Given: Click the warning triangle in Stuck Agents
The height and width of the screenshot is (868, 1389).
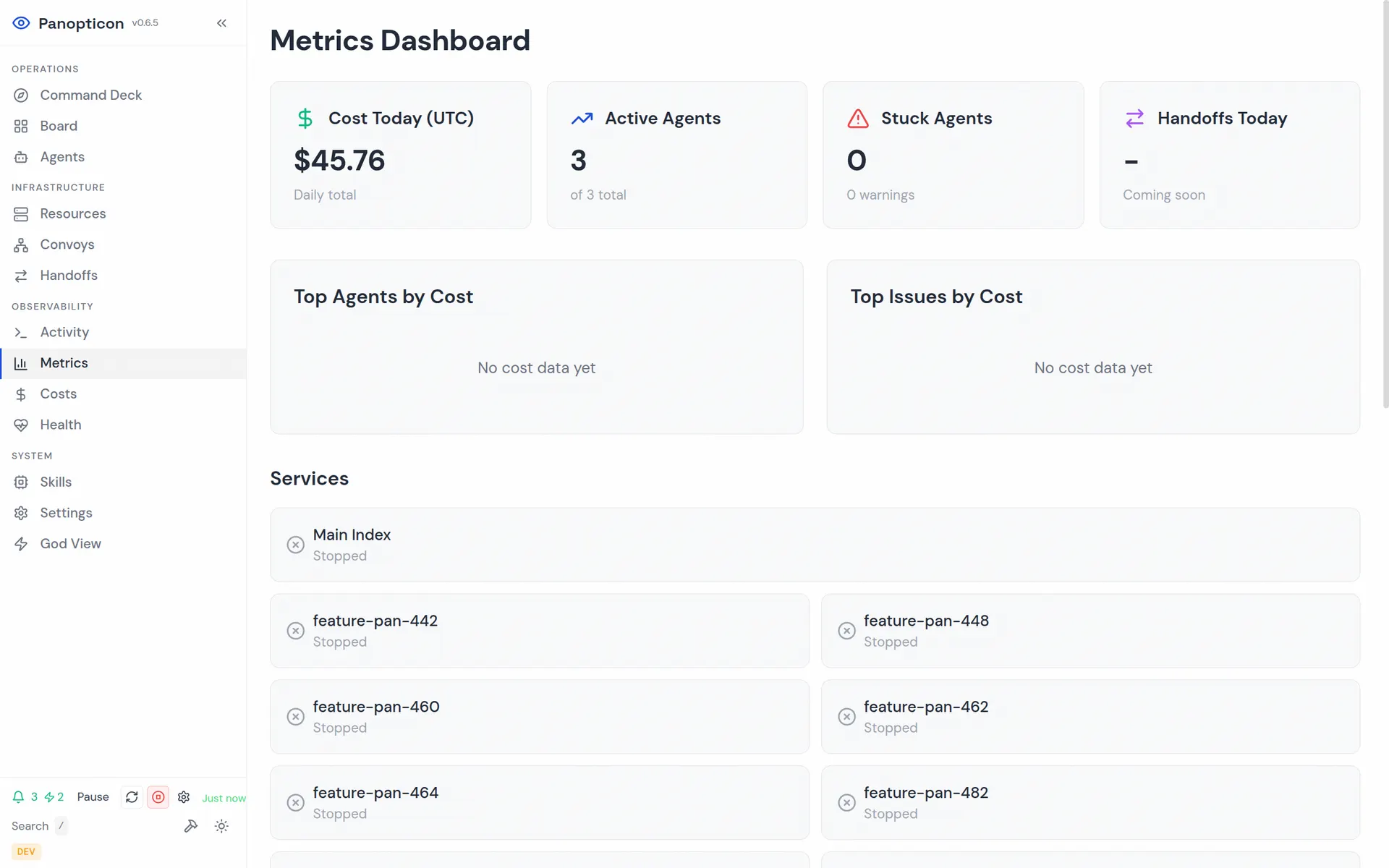Looking at the screenshot, I should coord(858,118).
